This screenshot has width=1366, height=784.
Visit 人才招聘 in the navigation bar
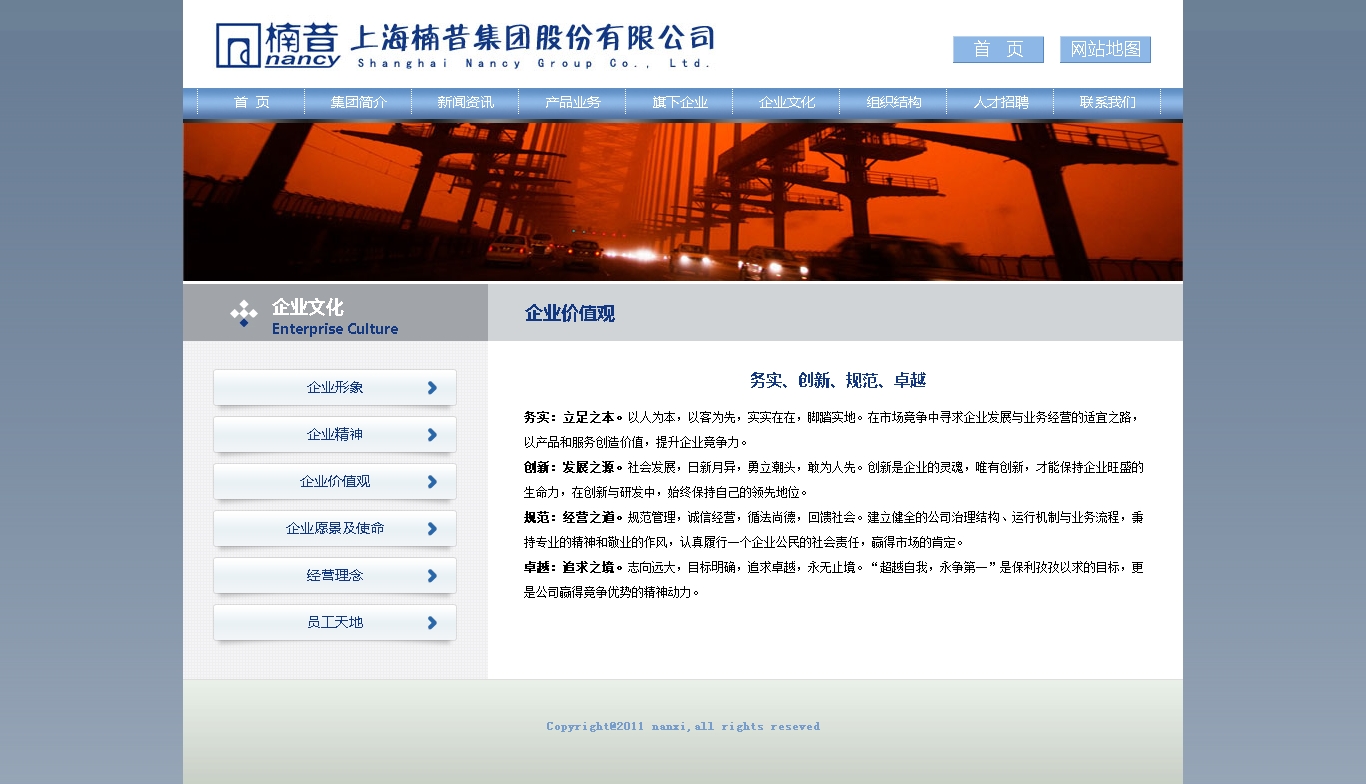1001,102
